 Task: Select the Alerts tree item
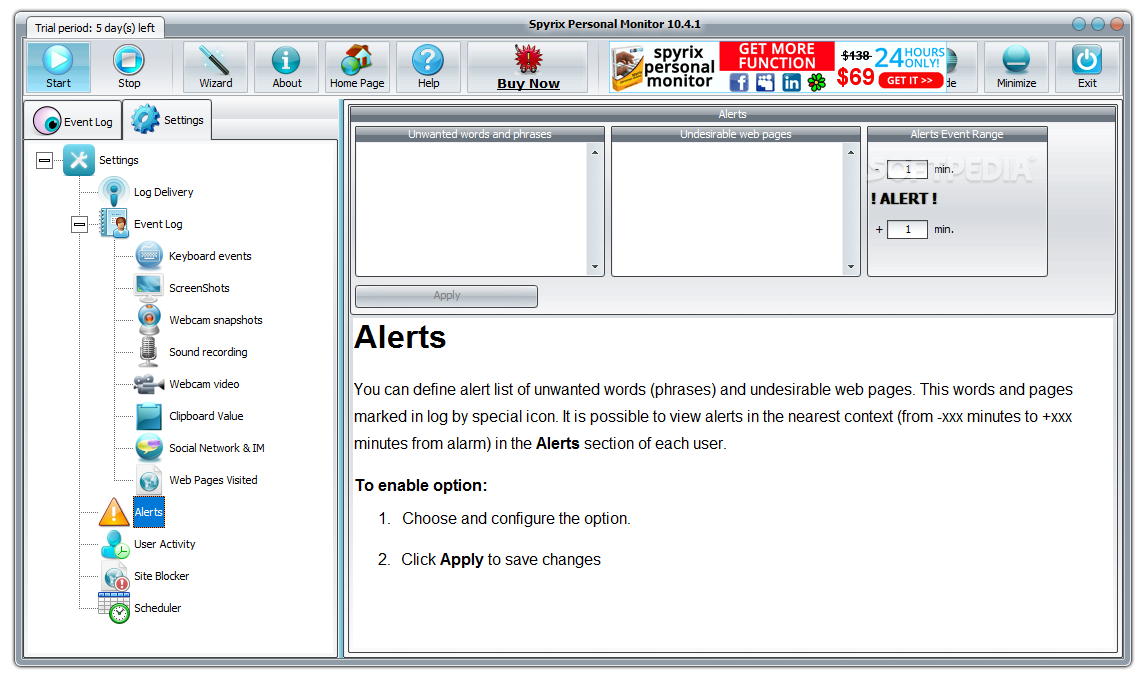(148, 512)
